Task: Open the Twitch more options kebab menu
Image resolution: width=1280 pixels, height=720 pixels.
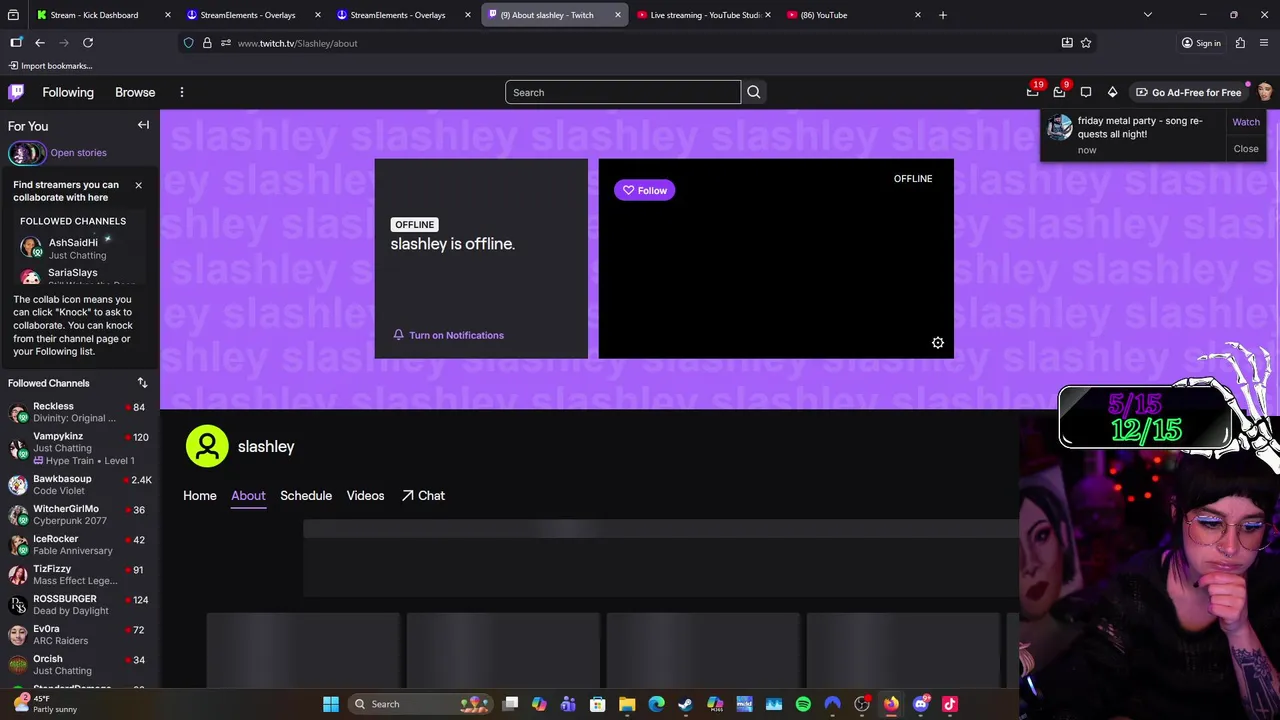Action: point(181,92)
